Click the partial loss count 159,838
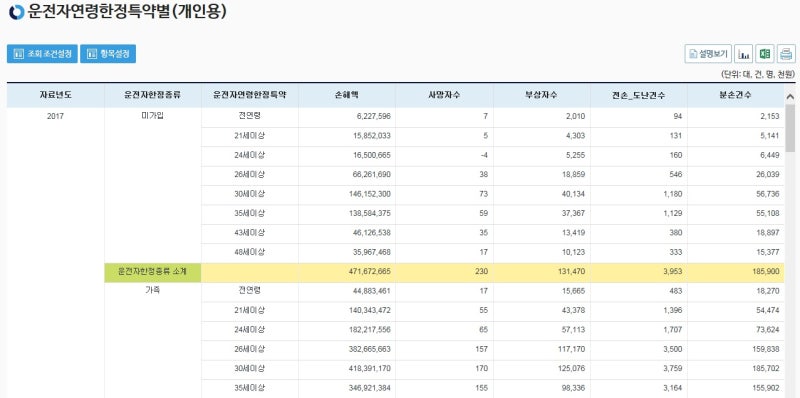This screenshot has width=800, height=398. [x=766, y=350]
